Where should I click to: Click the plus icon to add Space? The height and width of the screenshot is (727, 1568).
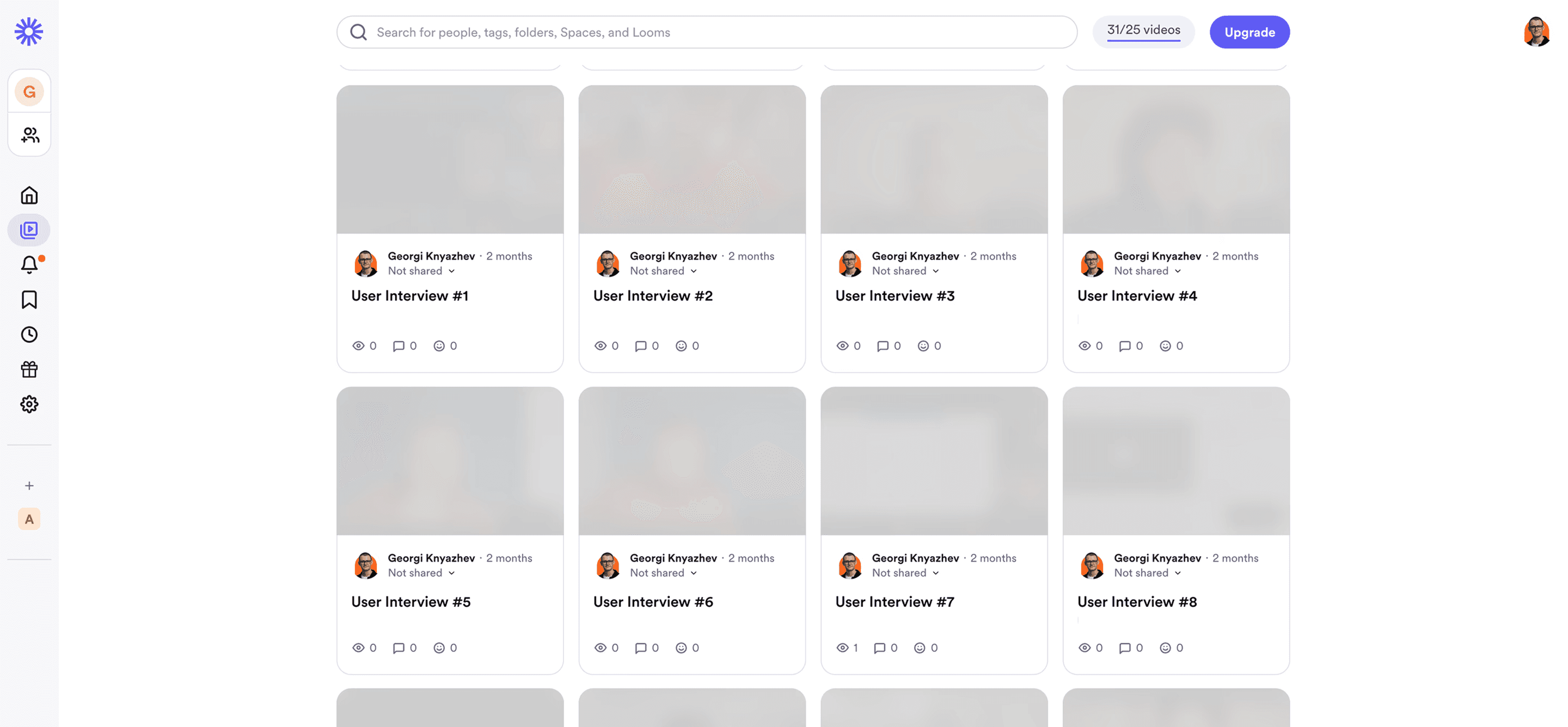click(29, 485)
